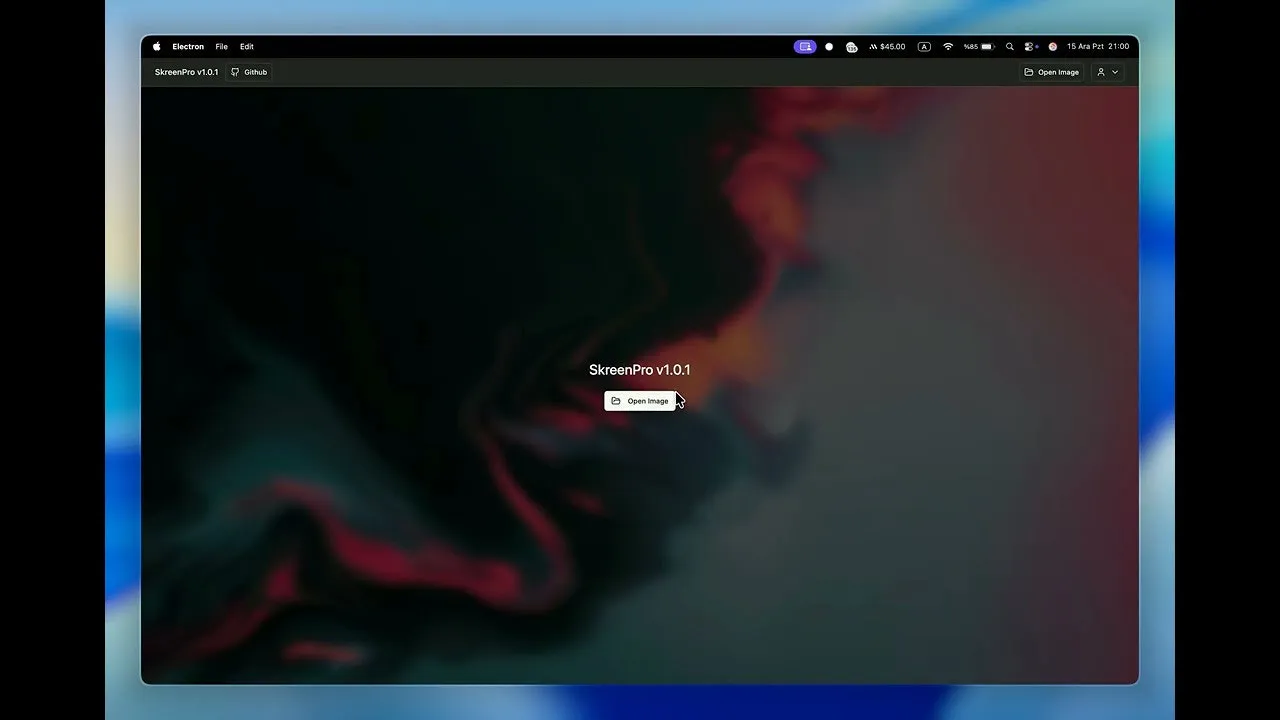The height and width of the screenshot is (720, 1280).
Task: Click the date and time display
Action: [x=1098, y=47]
